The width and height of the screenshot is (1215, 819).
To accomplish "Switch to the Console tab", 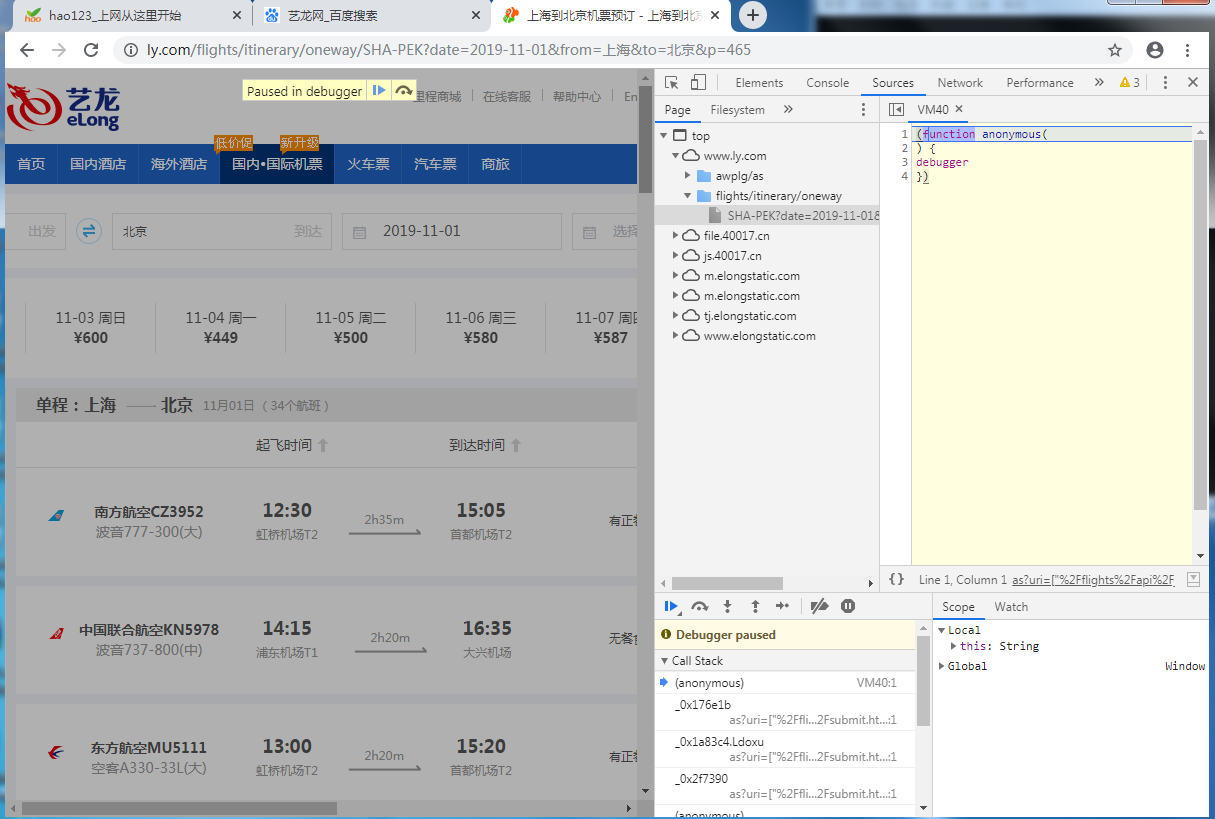I will pos(828,83).
